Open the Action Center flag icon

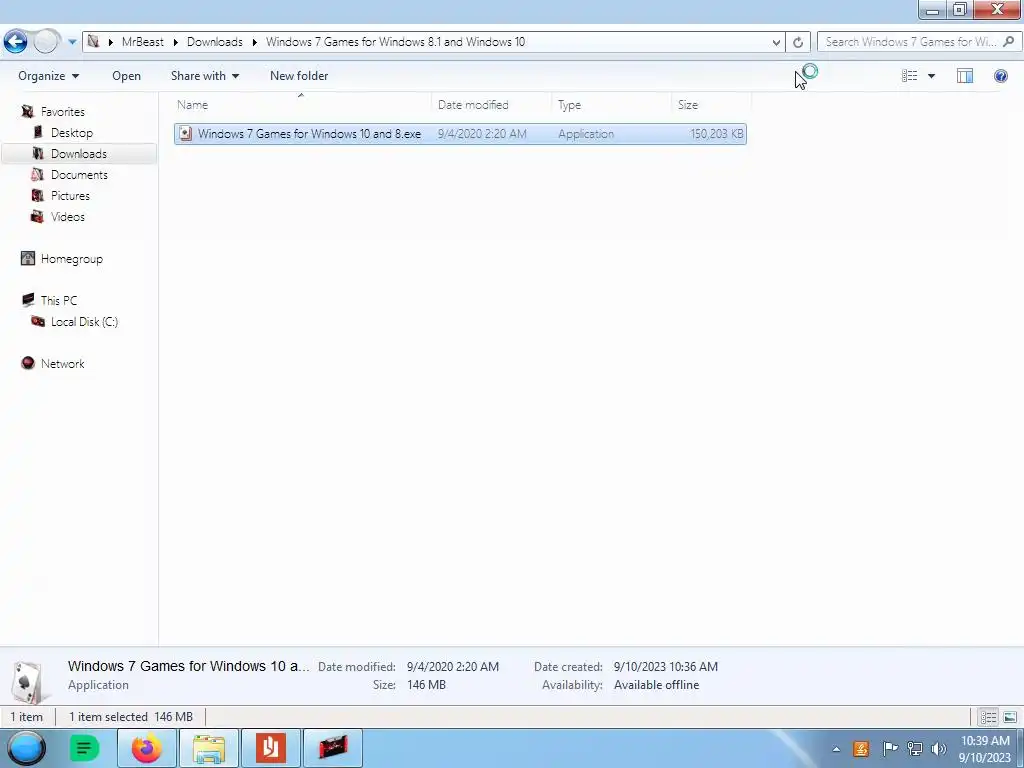tap(889, 749)
